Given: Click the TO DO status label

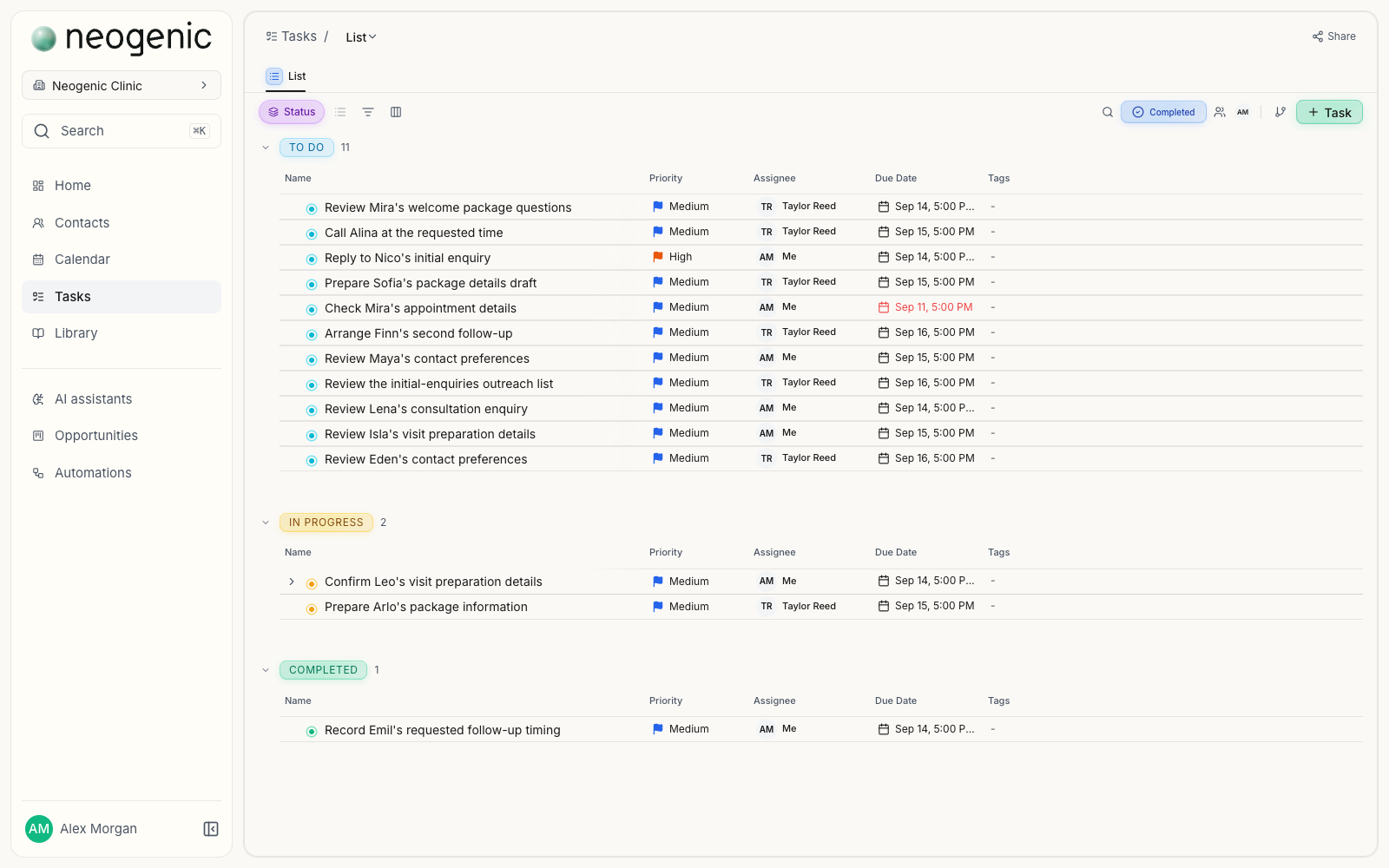Looking at the screenshot, I should tap(306, 148).
